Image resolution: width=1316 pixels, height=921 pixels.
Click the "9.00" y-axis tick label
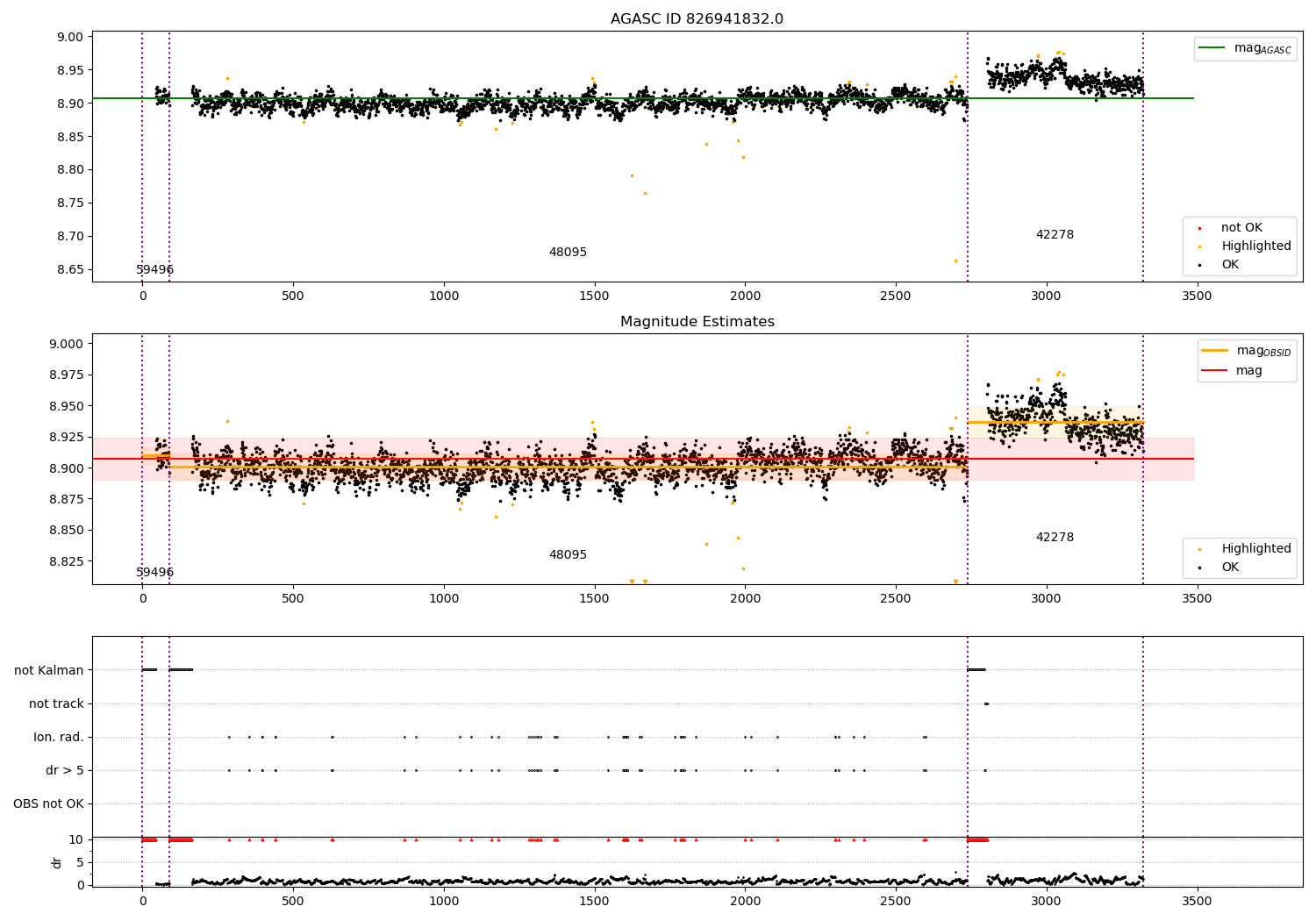click(72, 38)
